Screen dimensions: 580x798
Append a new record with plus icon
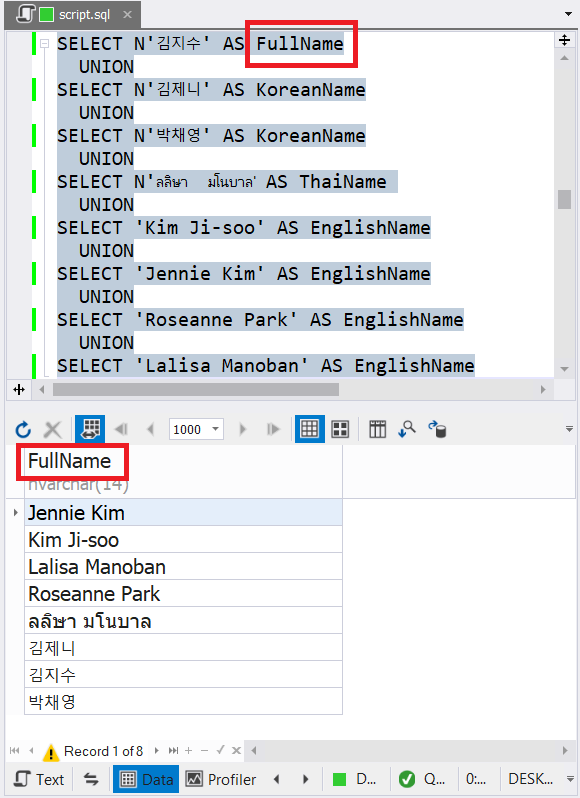[189, 751]
